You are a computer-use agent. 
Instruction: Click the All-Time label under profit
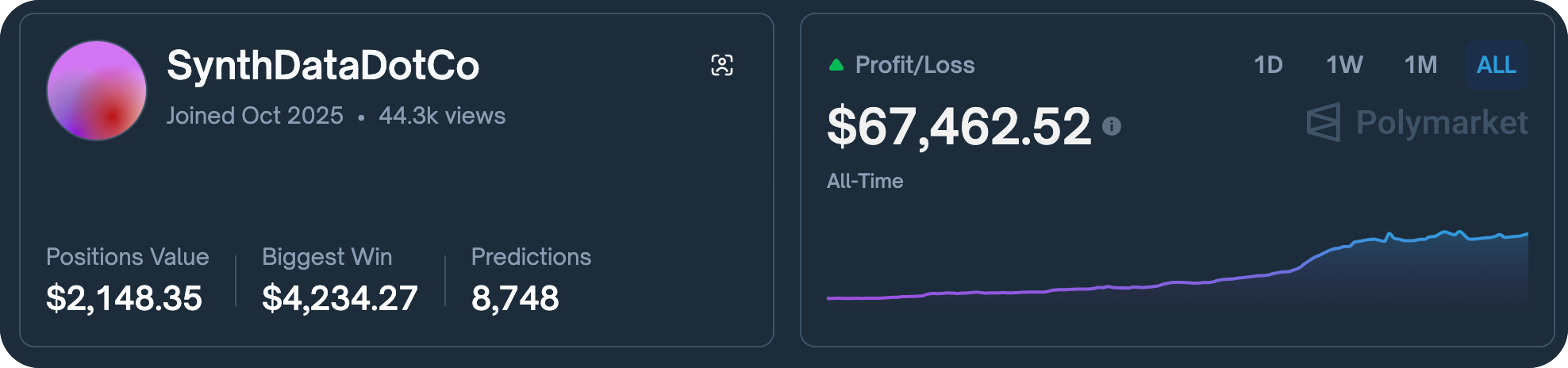pyautogui.click(x=865, y=181)
